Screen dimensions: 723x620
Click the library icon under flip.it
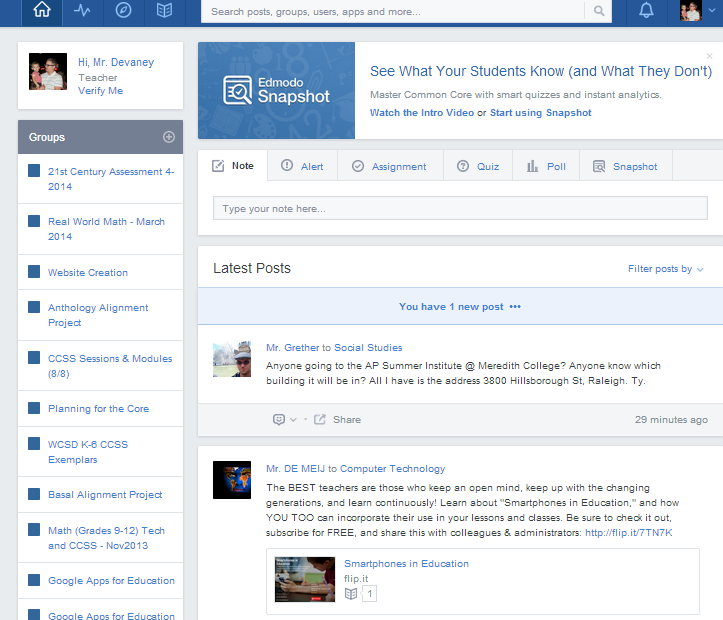pos(351,594)
